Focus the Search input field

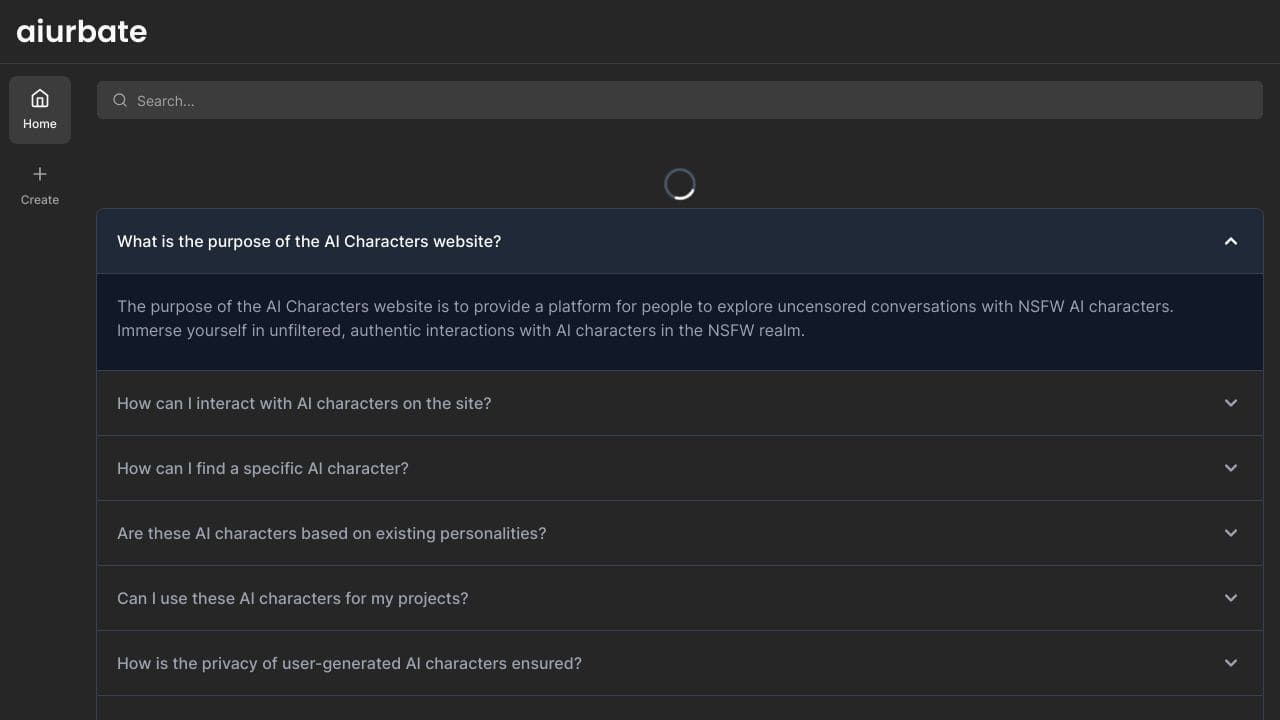[x=680, y=100]
